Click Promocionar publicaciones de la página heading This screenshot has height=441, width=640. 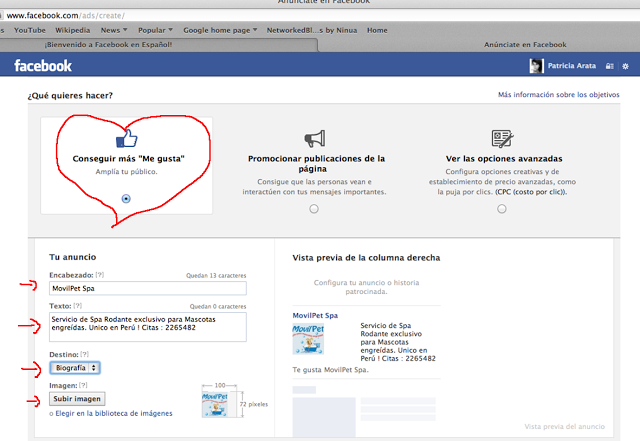(316, 163)
